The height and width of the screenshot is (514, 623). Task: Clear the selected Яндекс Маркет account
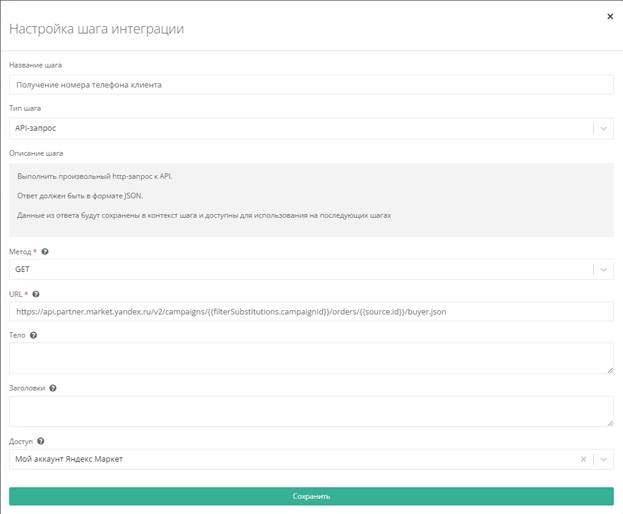tap(583, 459)
